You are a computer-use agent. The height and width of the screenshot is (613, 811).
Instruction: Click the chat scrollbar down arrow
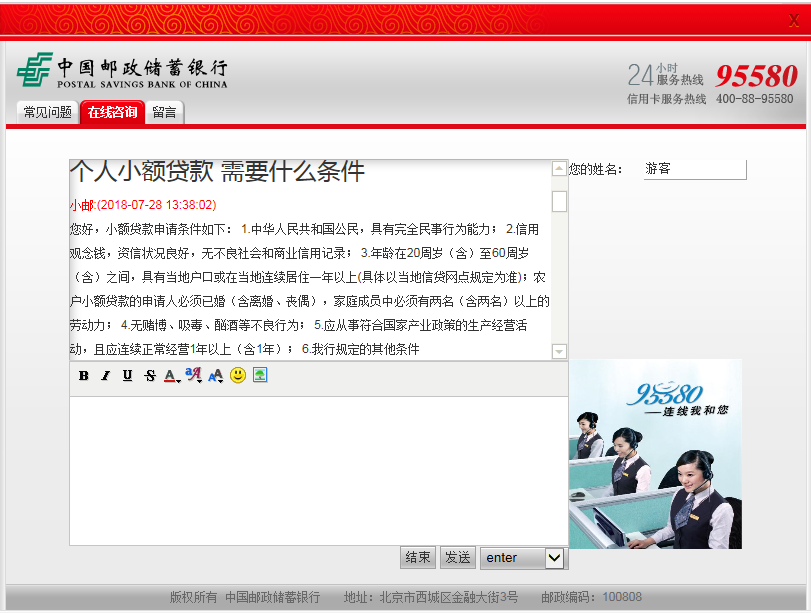point(559,352)
